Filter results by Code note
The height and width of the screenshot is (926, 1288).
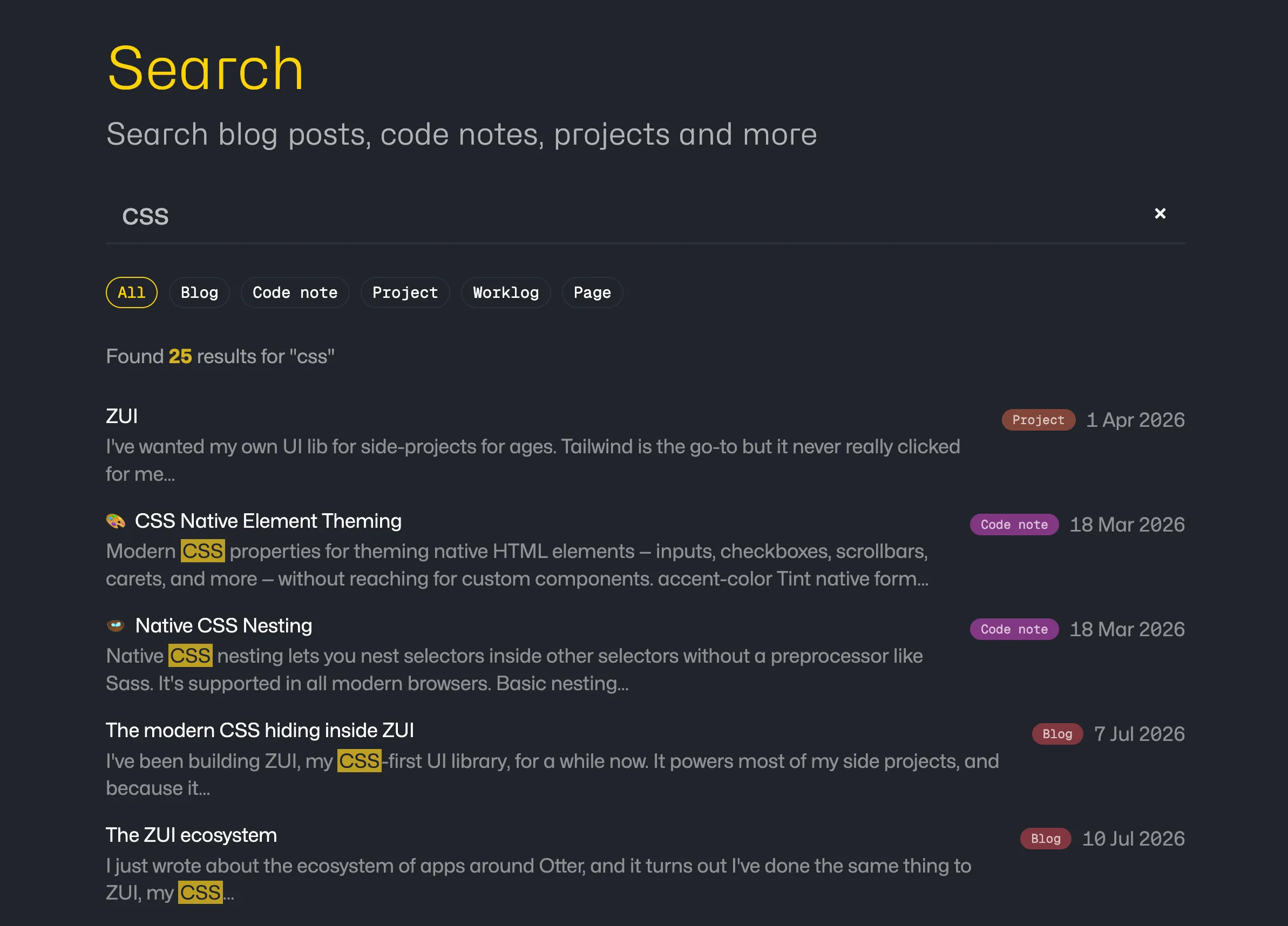click(295, 292)
